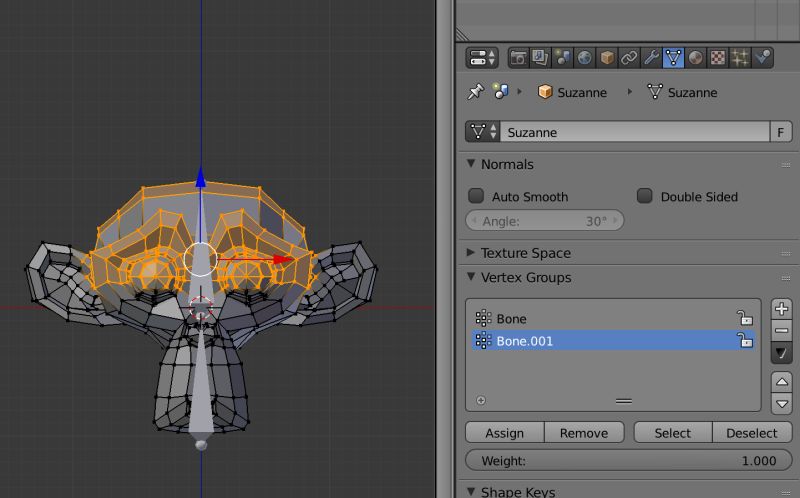
Task: Move vertex group down in list
Action: tap(782, 403)
